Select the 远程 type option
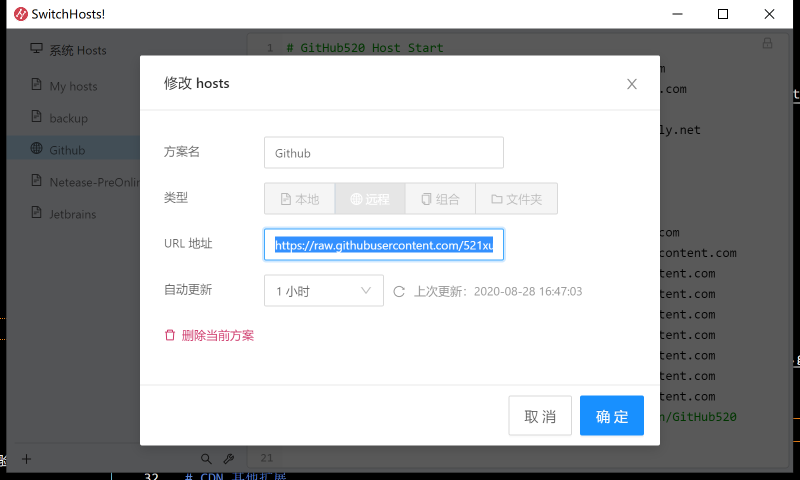Image resolution: width=800 pixels, height=480 pixels. pyautogui.click(x=370, y=199)
